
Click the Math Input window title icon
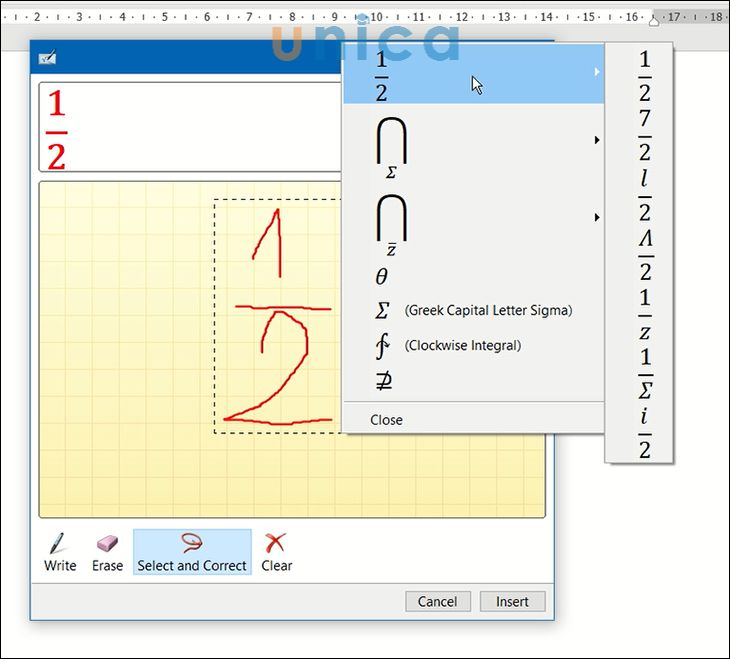point(47,58)
